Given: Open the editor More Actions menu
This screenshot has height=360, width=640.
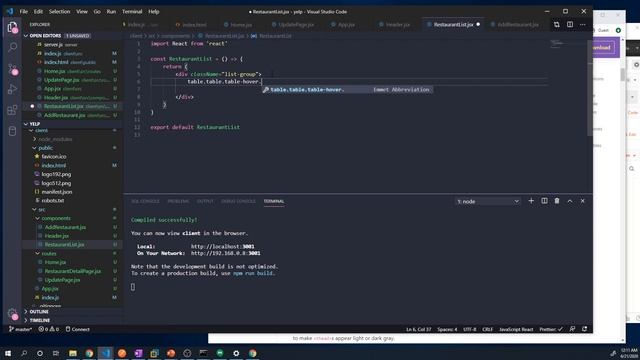Looking at the screenshot, I should pos(583,24).
